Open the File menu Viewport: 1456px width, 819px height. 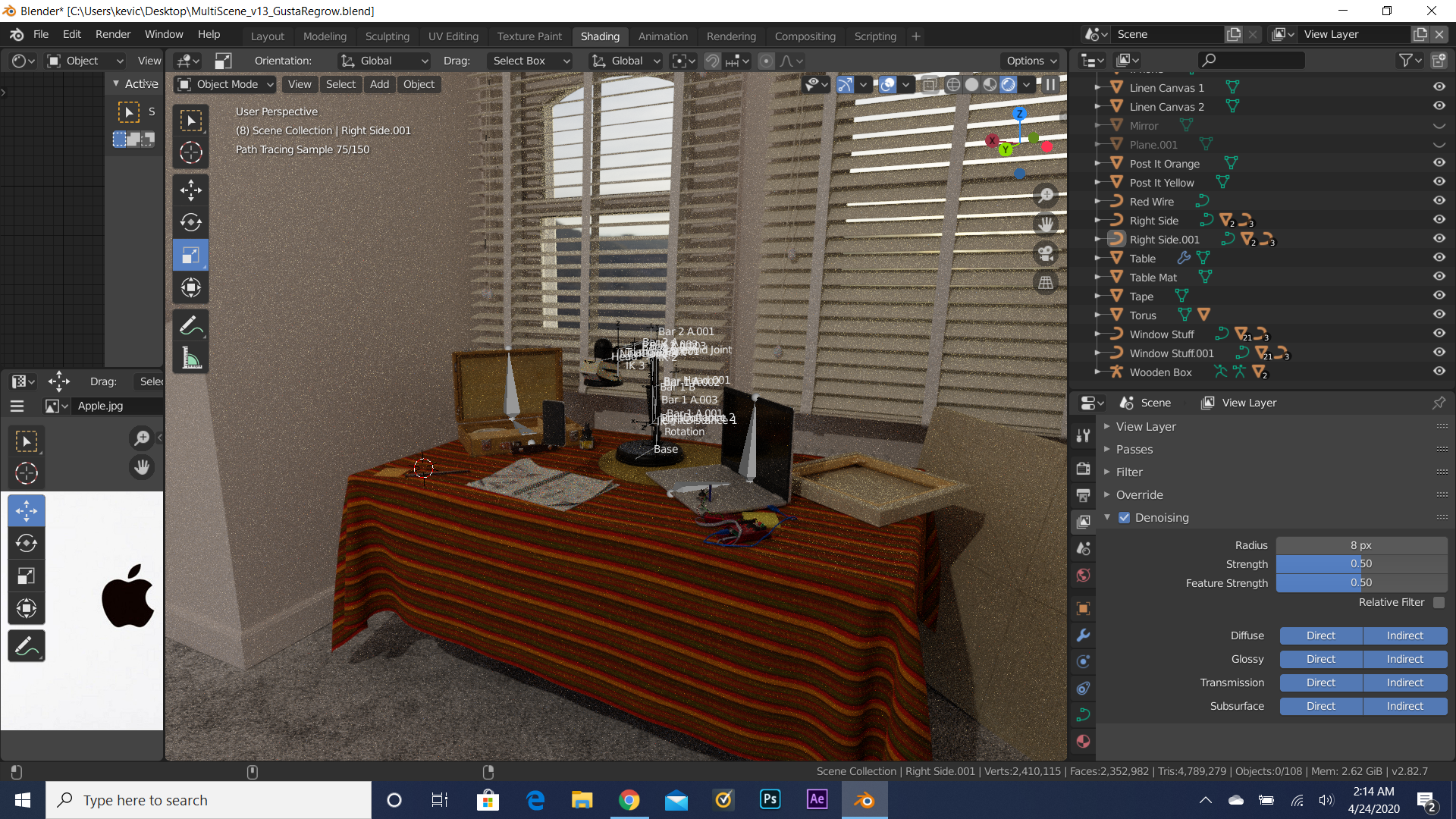pyautogui.click(x=40, y=34)
